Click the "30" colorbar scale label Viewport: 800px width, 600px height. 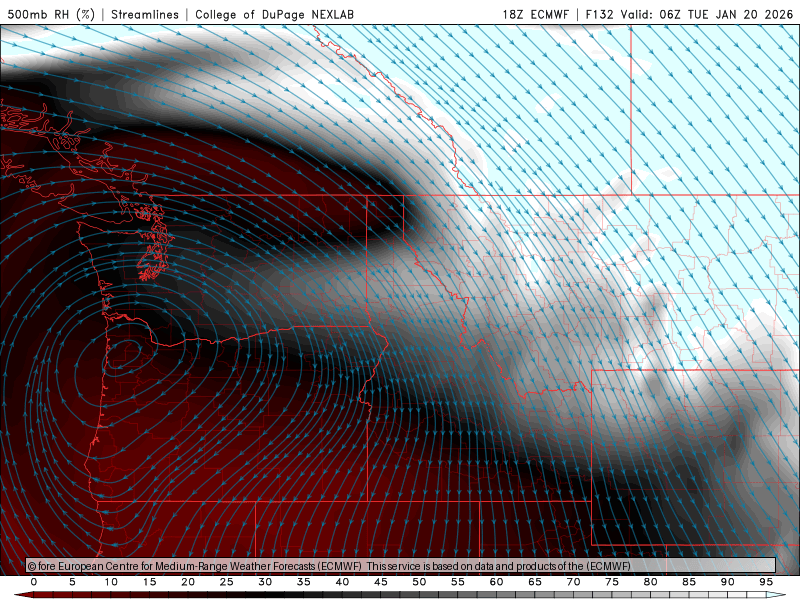point(265,582)
